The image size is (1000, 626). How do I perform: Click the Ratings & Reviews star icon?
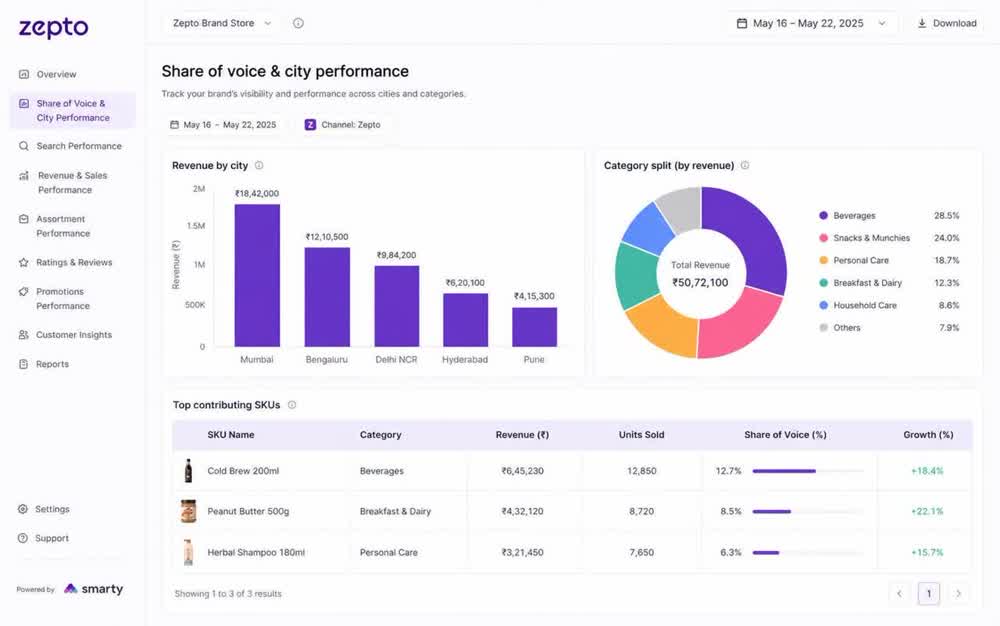[24, 262]
